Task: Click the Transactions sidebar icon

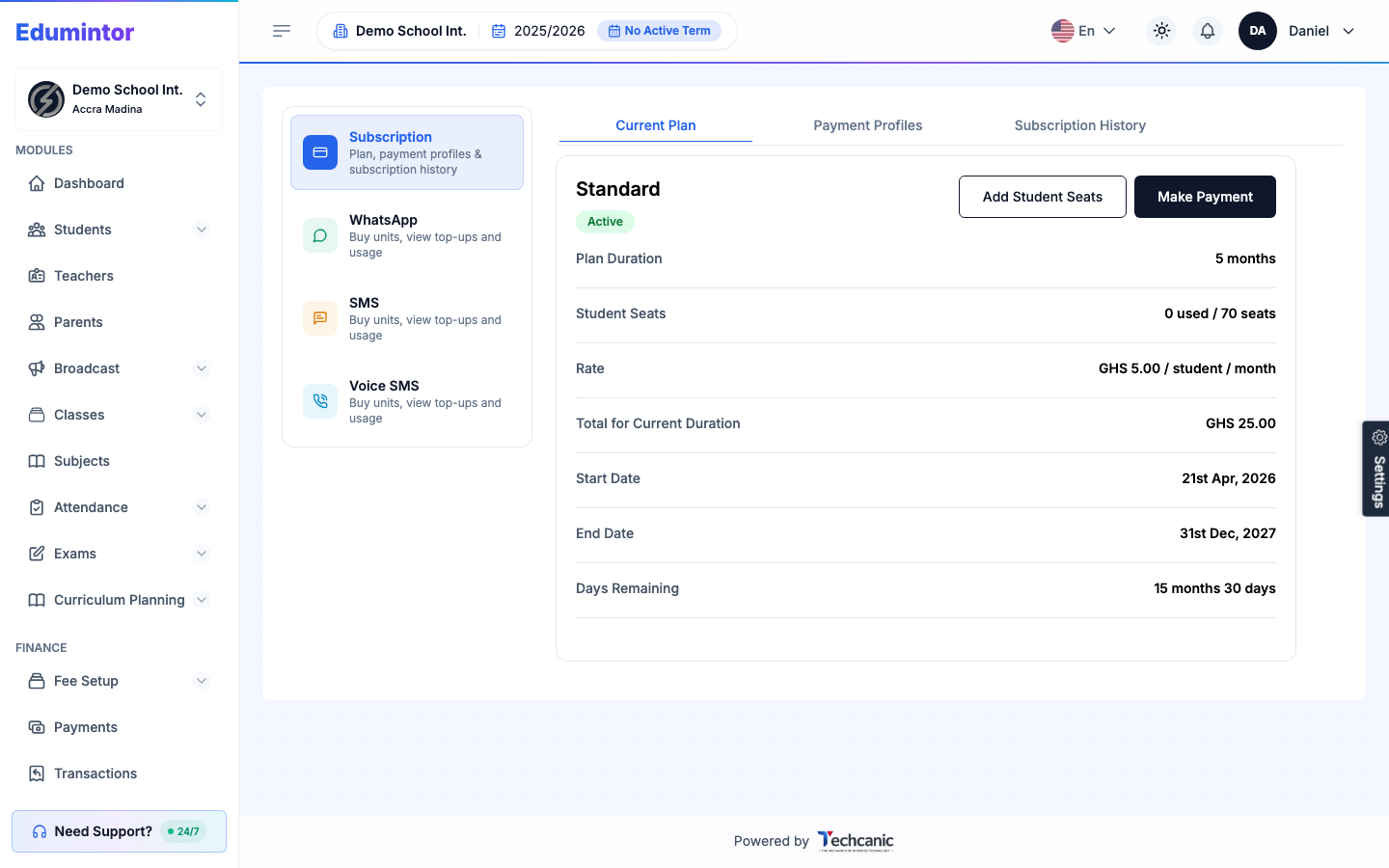Action: point(37,773)
